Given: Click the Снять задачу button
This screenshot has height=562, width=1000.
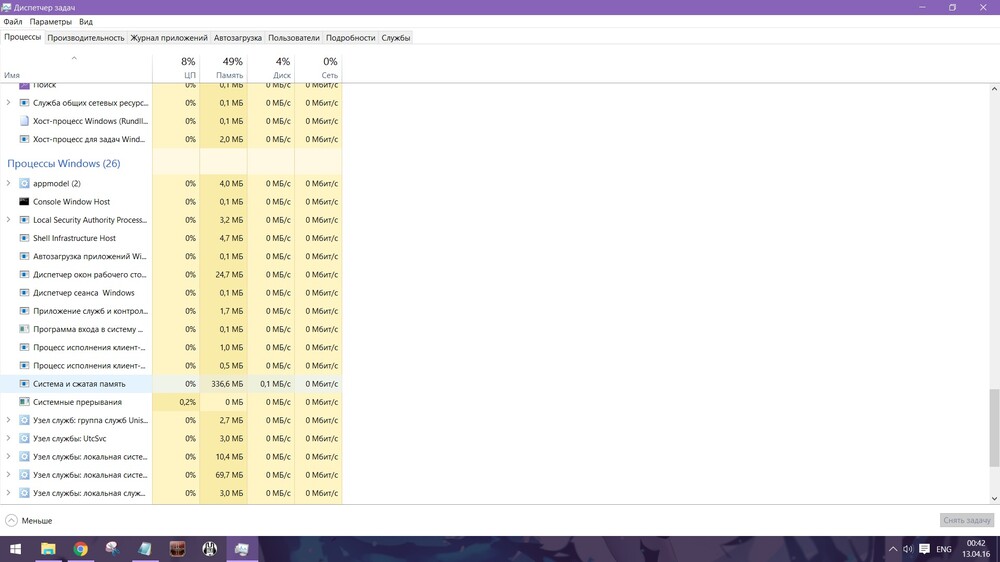Looking at the screenshot, I should pyautogui.click(x=967, y=520).
